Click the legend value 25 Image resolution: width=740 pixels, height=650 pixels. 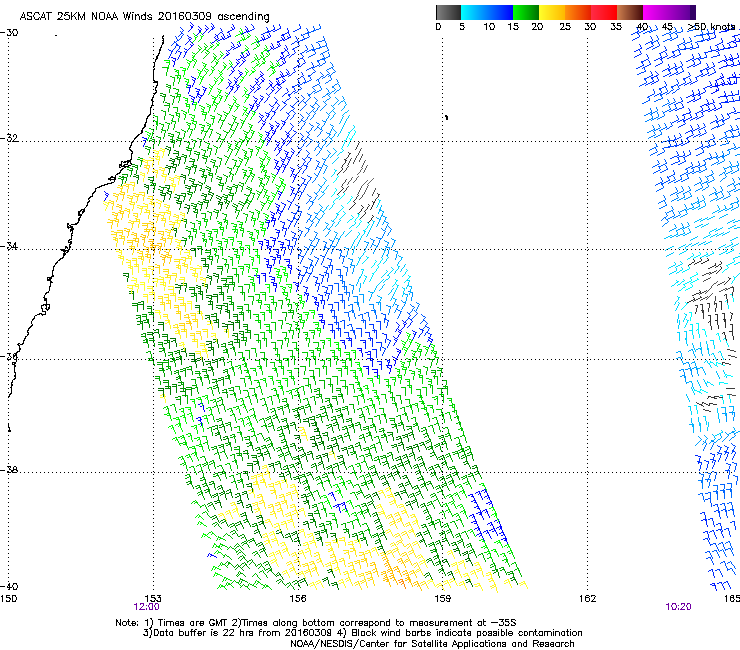pos(565,27)
